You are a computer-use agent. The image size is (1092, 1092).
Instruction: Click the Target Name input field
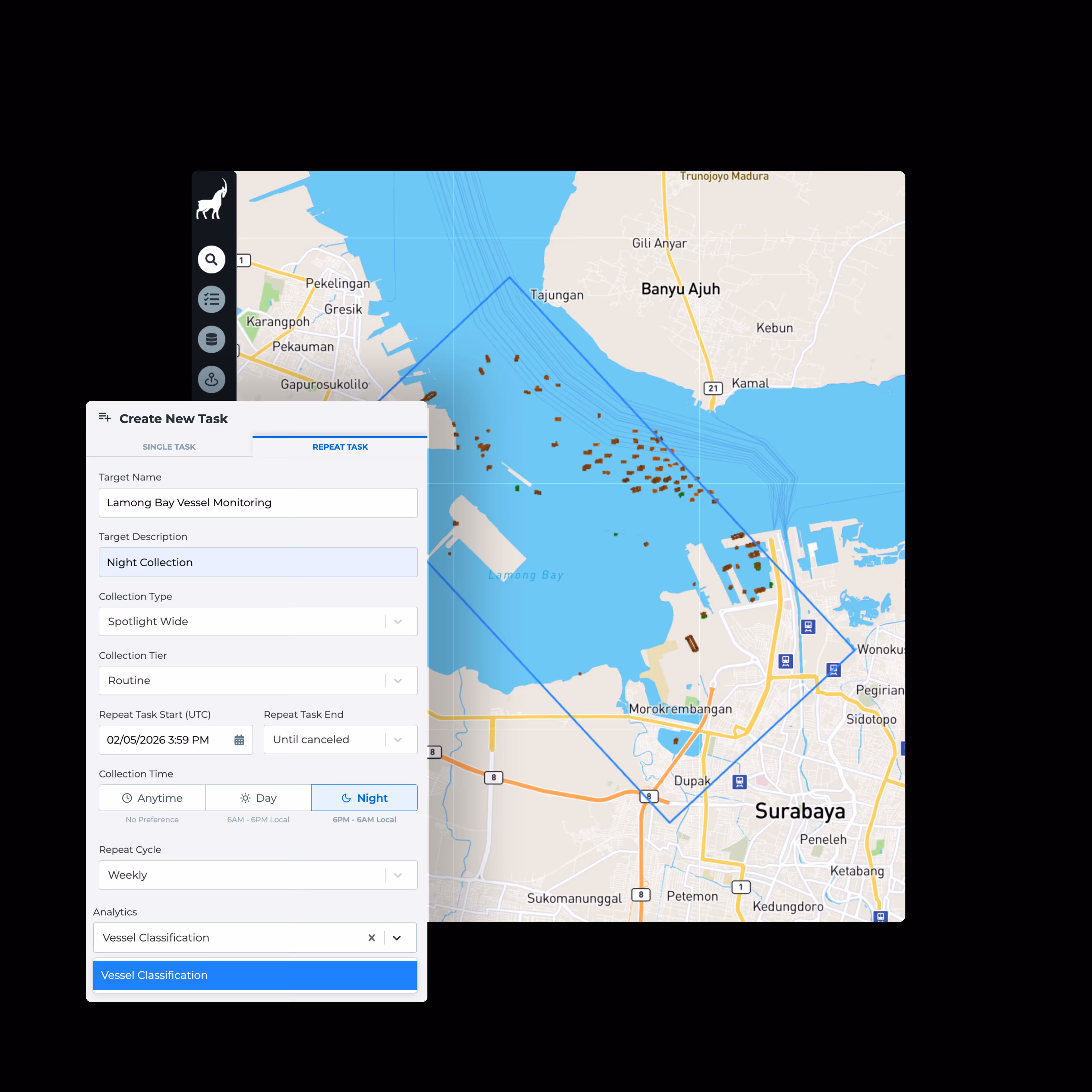click(x=258, y=502)
